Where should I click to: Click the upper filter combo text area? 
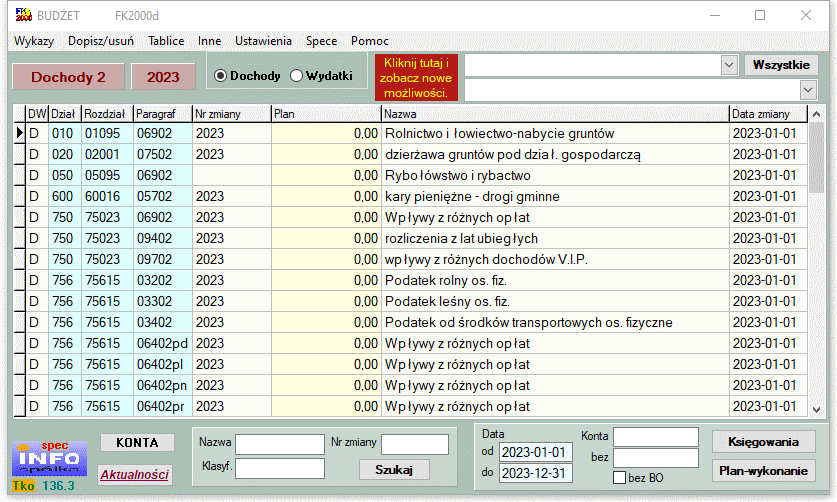[593, 65]
